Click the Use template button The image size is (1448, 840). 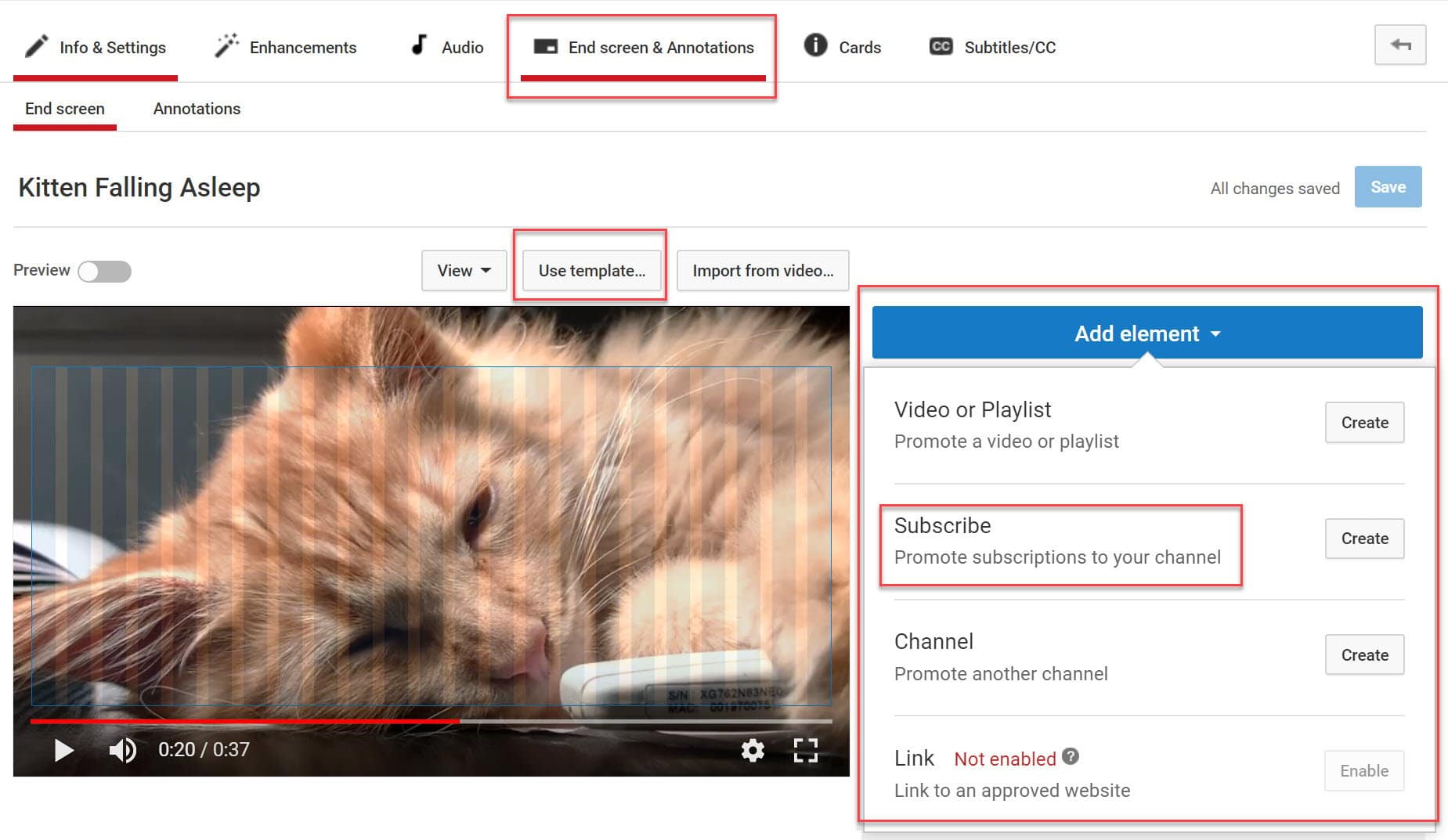coord(591,270)
